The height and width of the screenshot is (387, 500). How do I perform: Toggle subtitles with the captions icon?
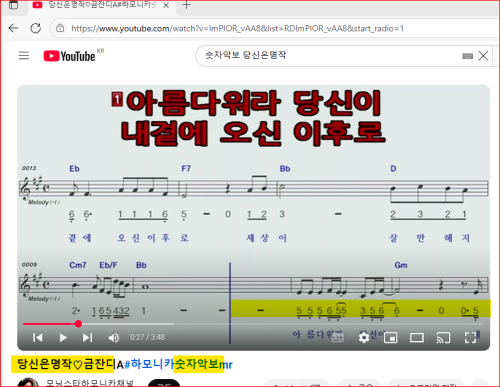(337, 338)
